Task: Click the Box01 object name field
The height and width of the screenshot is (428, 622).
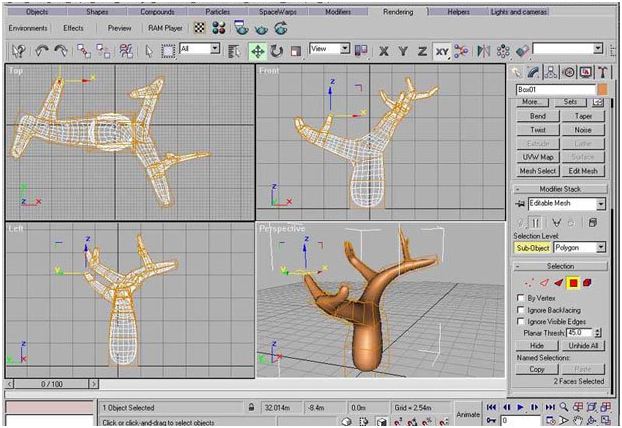Action: pos(556,90)
